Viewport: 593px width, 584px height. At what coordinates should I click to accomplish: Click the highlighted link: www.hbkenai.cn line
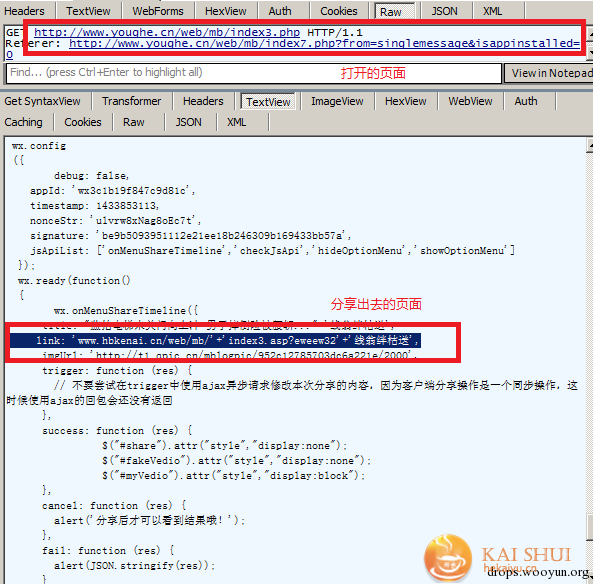(x=215, y=340)
